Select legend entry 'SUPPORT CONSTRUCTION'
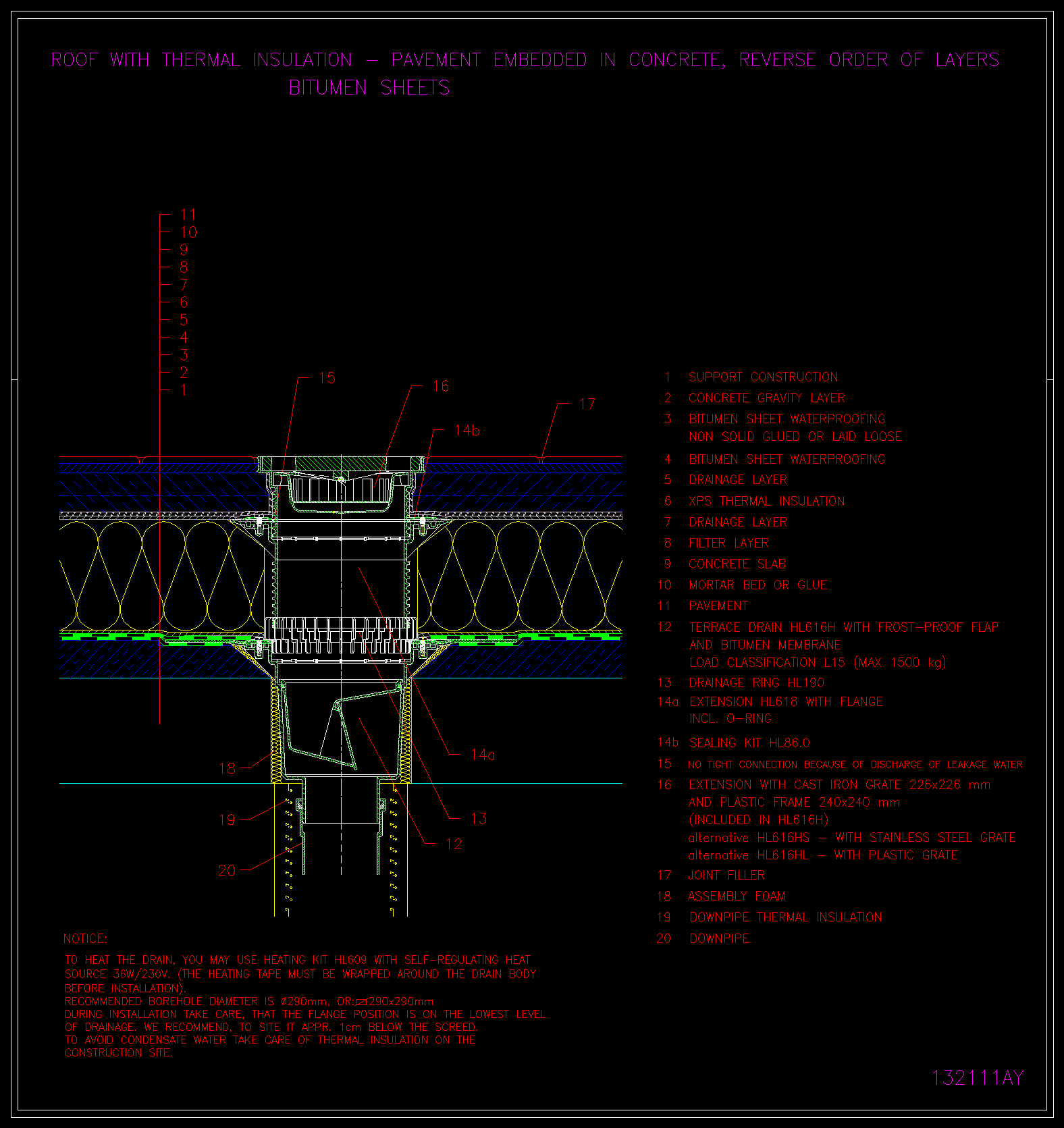1064x1128 pixels. [x=763, y=377]
